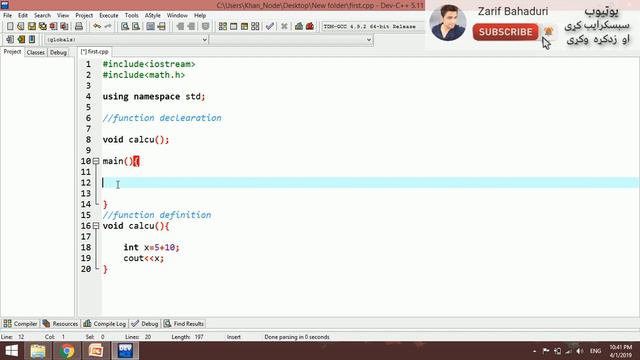Click the highlighted empty line 12 in editor
Screen dimensions: 640x360
tap(370, 183)
